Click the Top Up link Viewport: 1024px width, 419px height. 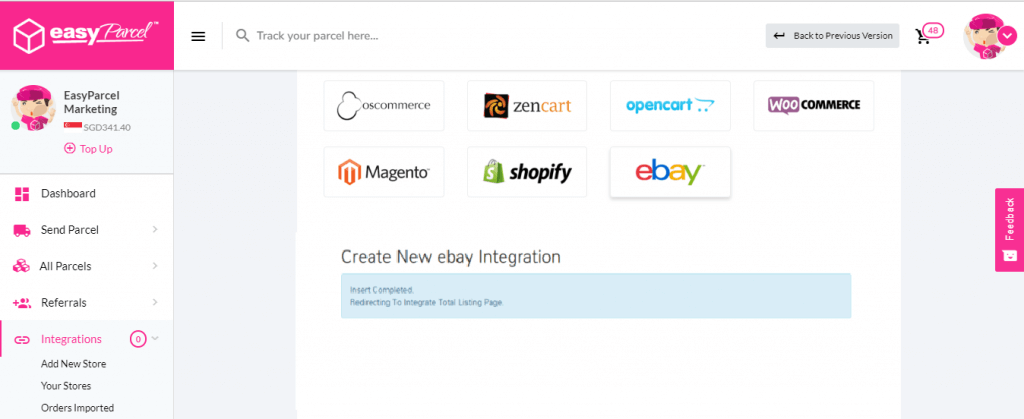coord(89,149)
